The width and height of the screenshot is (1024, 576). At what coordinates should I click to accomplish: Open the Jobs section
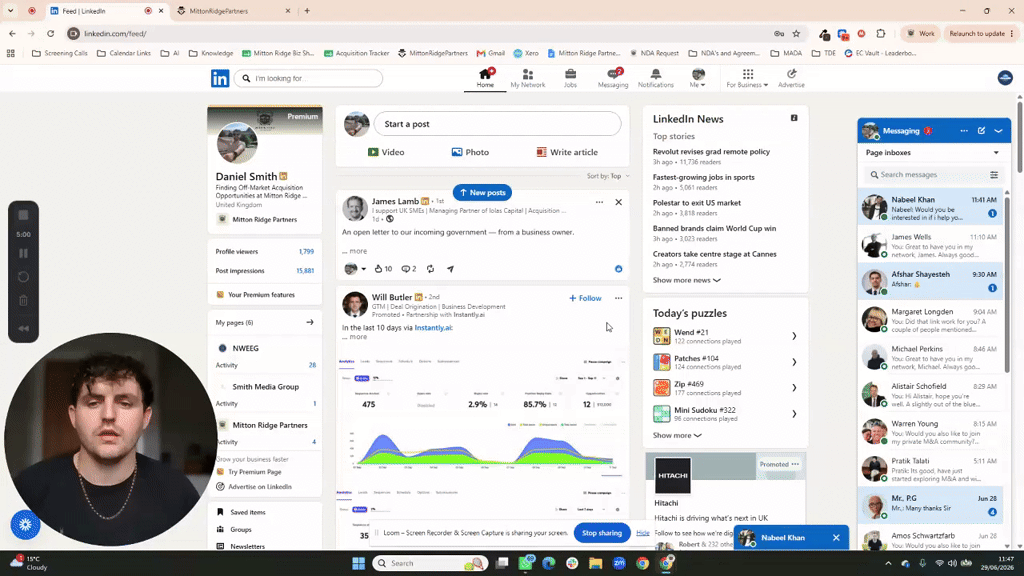570,78
